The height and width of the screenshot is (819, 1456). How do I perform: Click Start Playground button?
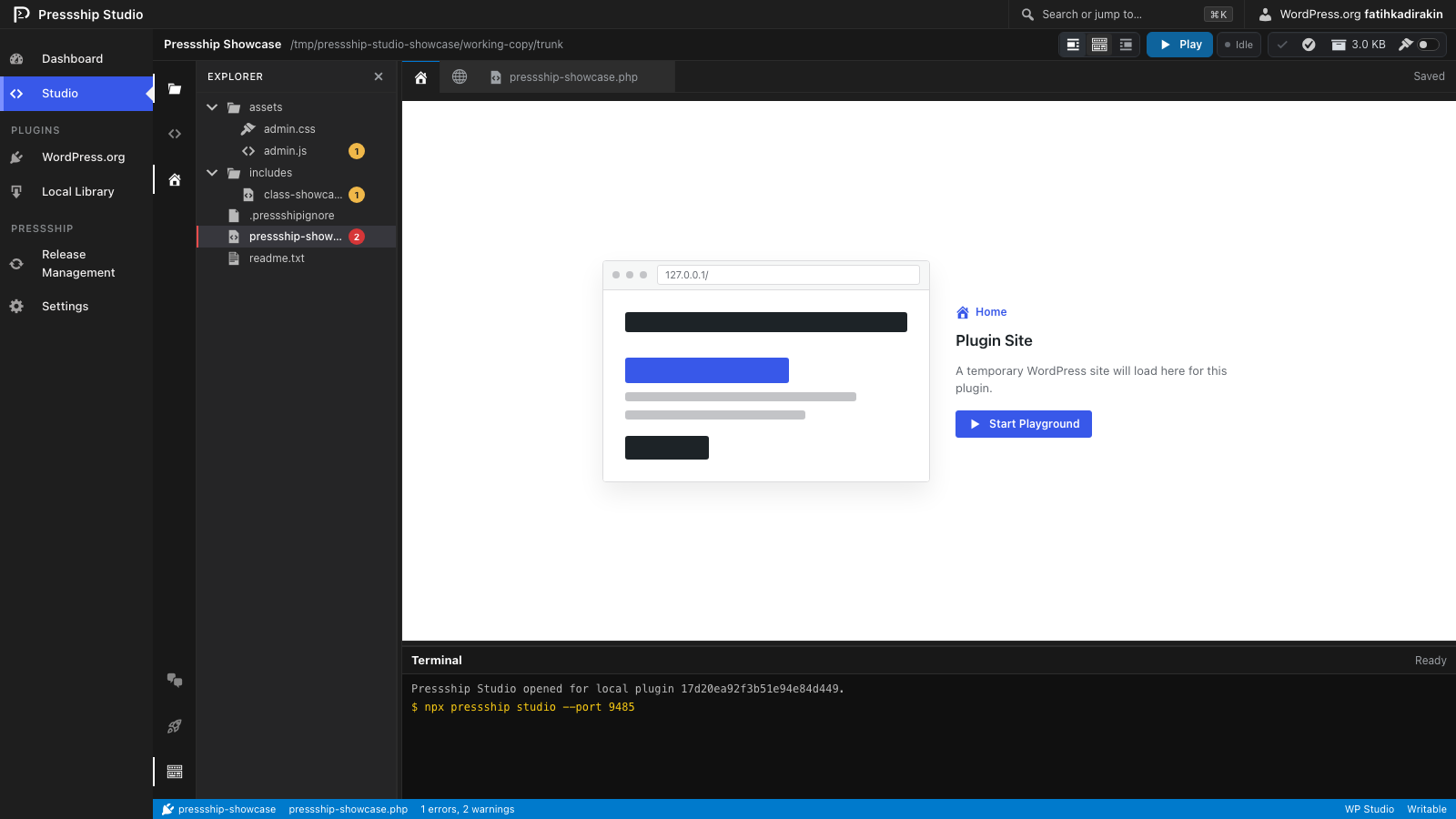[1024, 424]
